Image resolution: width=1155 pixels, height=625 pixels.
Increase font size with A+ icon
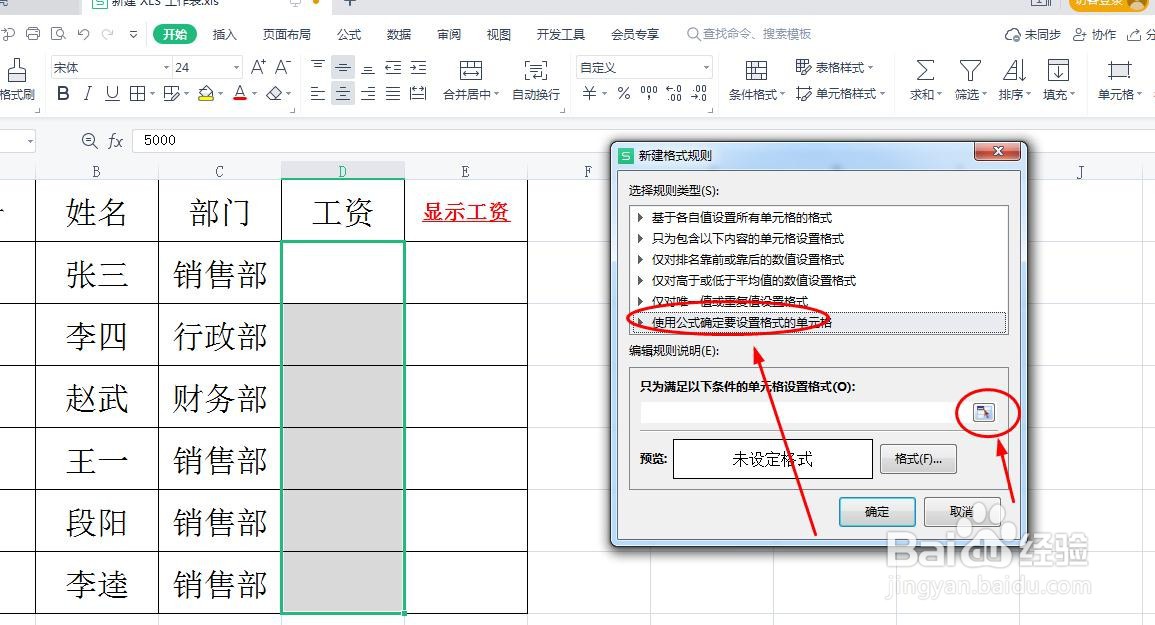click(258, 67)
